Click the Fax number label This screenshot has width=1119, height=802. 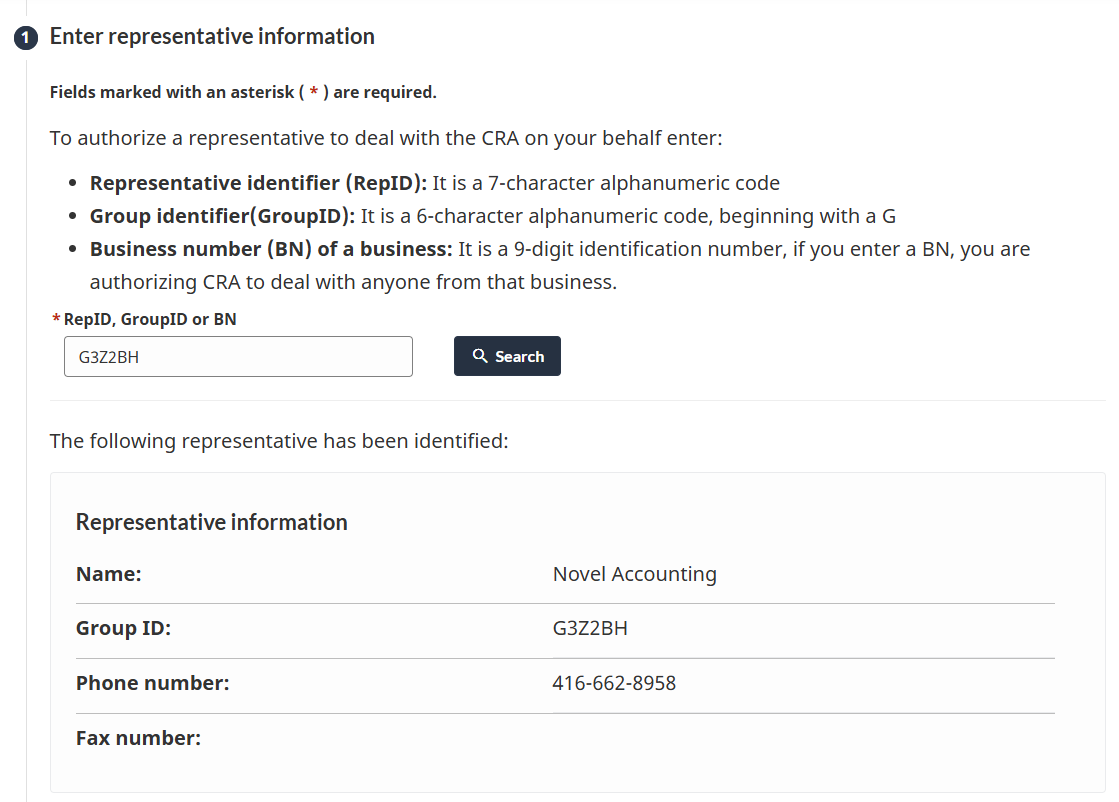click(138, 738)
